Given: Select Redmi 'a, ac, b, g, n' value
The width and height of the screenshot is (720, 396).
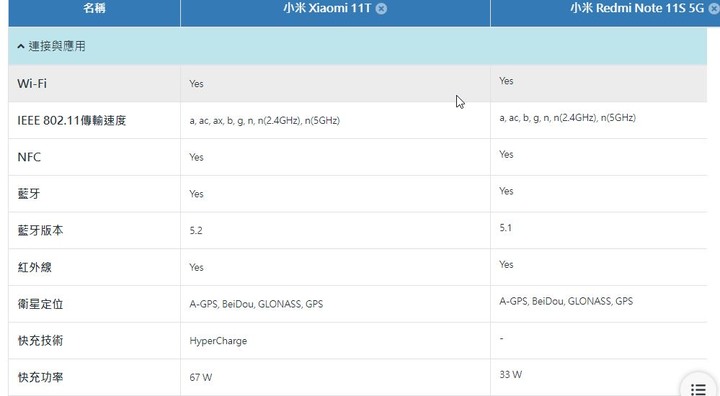Looking at the screenshot, I should click(568, 118).
